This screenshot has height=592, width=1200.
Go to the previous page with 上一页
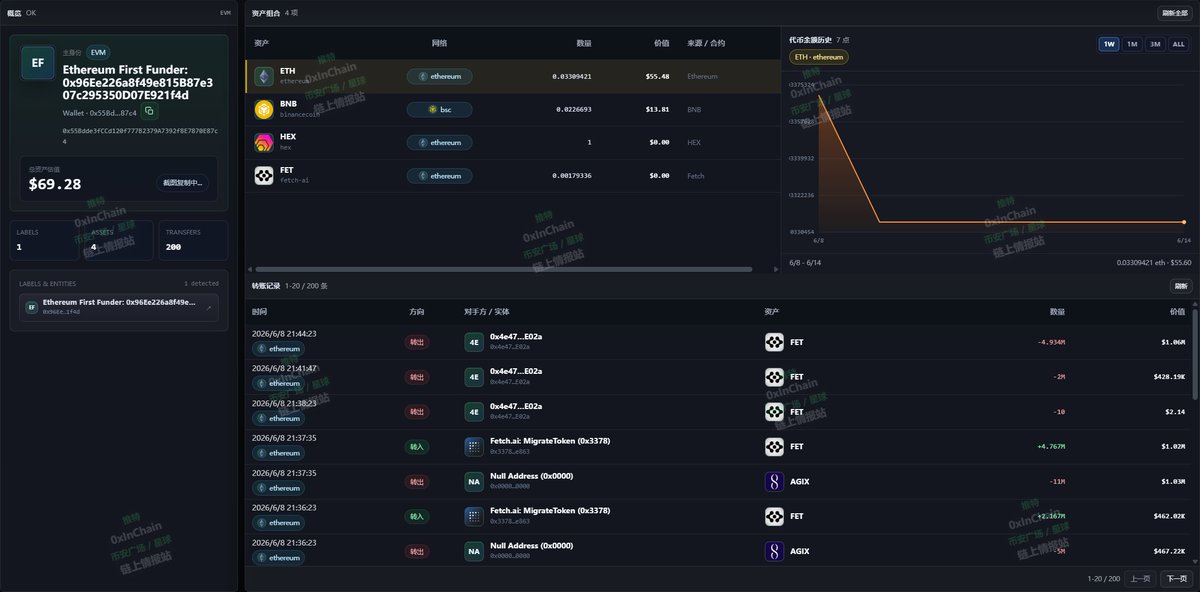(x=1141, y=578)
